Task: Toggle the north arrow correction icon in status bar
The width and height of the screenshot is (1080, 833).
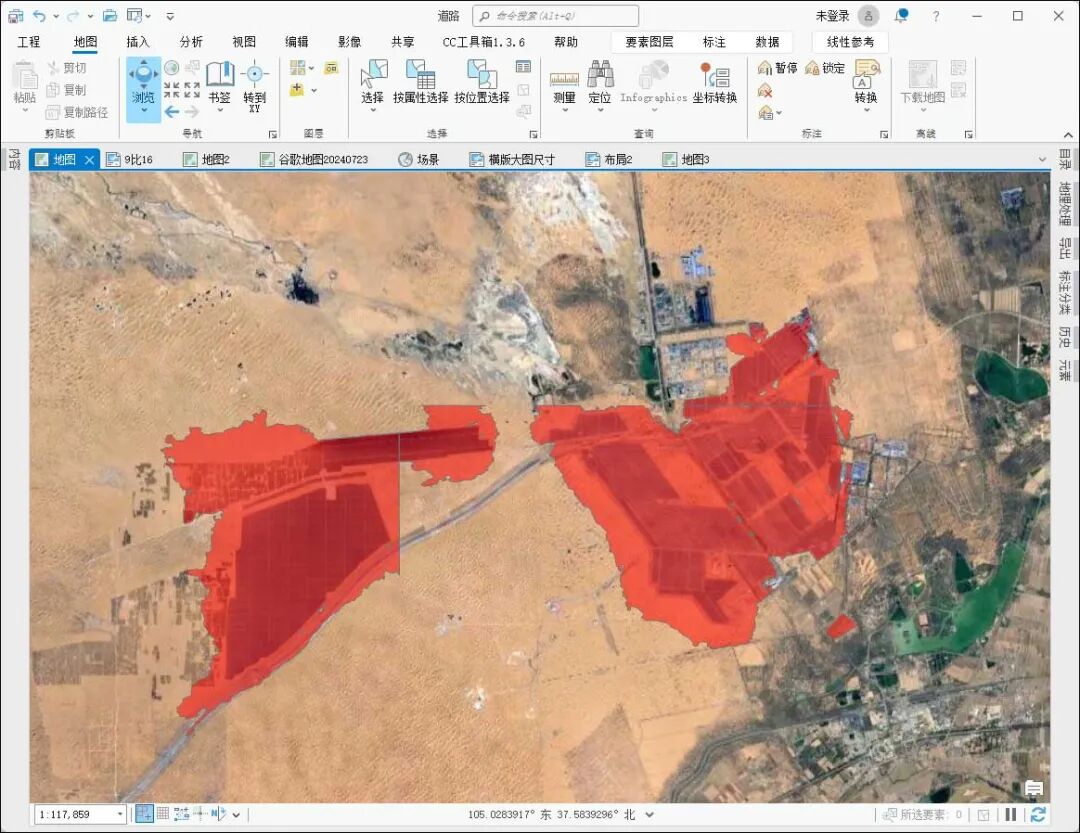Action: (x=218, y=814)
